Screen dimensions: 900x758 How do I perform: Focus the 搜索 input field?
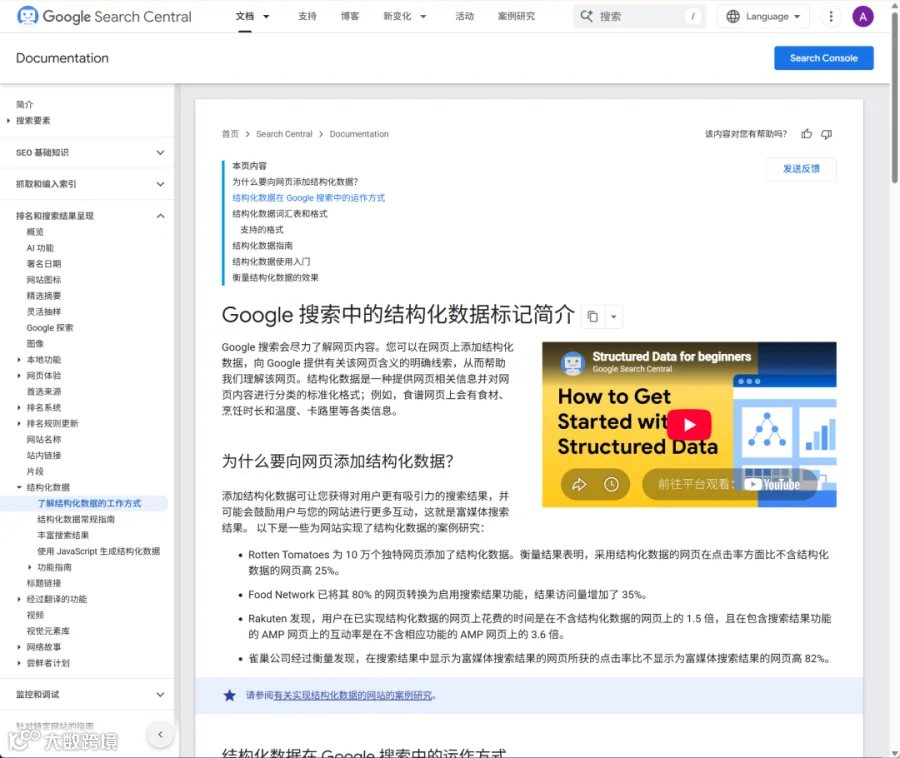tap(639, 16)
